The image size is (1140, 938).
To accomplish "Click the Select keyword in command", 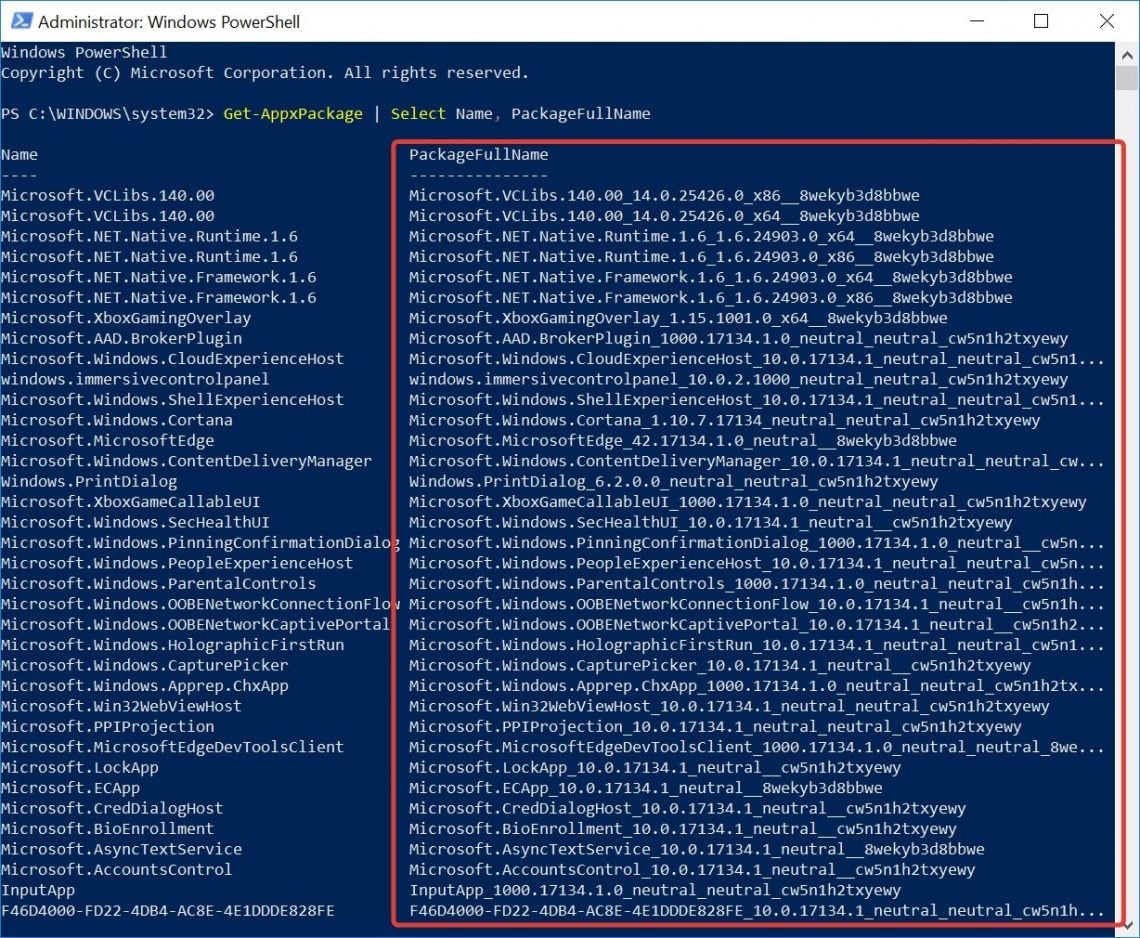I will click(418, 114).
